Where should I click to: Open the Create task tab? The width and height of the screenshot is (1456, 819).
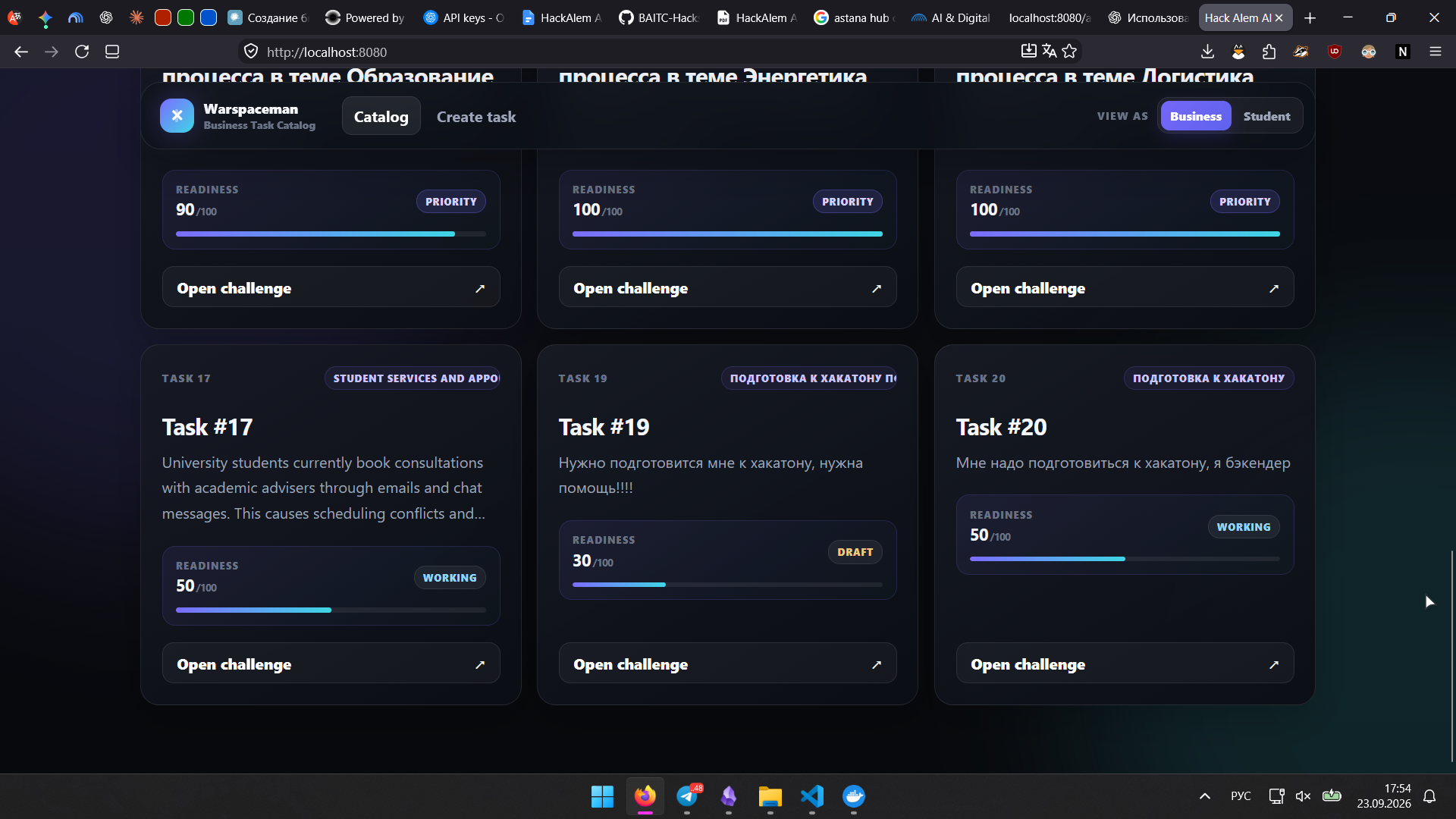[x=476, y=117]
